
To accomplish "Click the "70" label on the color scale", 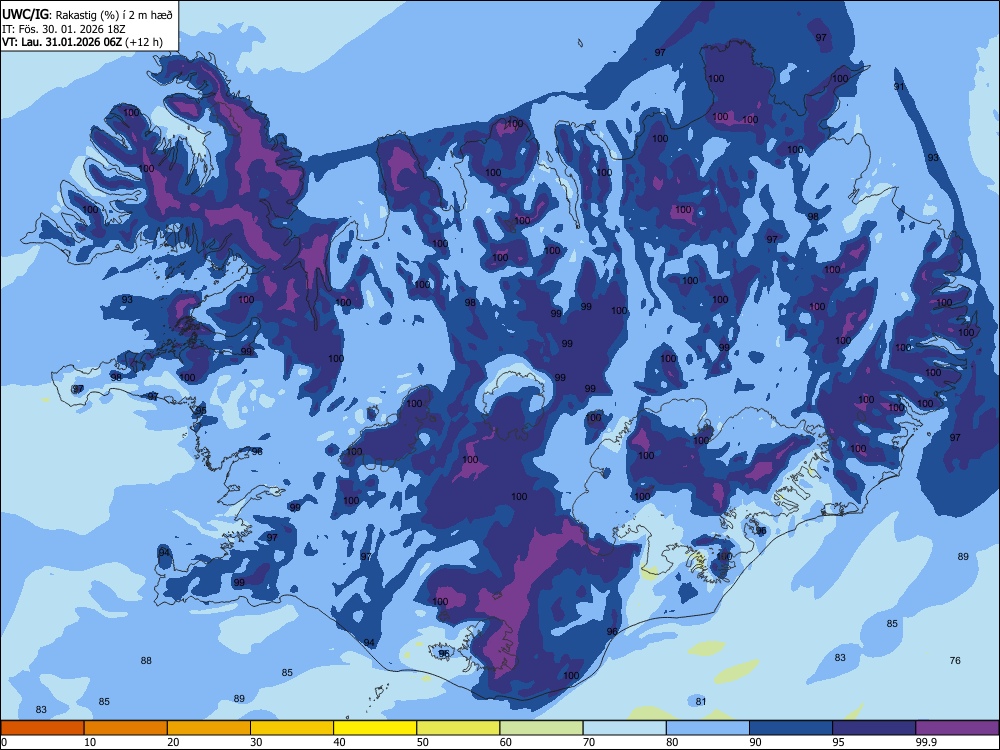I will (x=589, y=742).
